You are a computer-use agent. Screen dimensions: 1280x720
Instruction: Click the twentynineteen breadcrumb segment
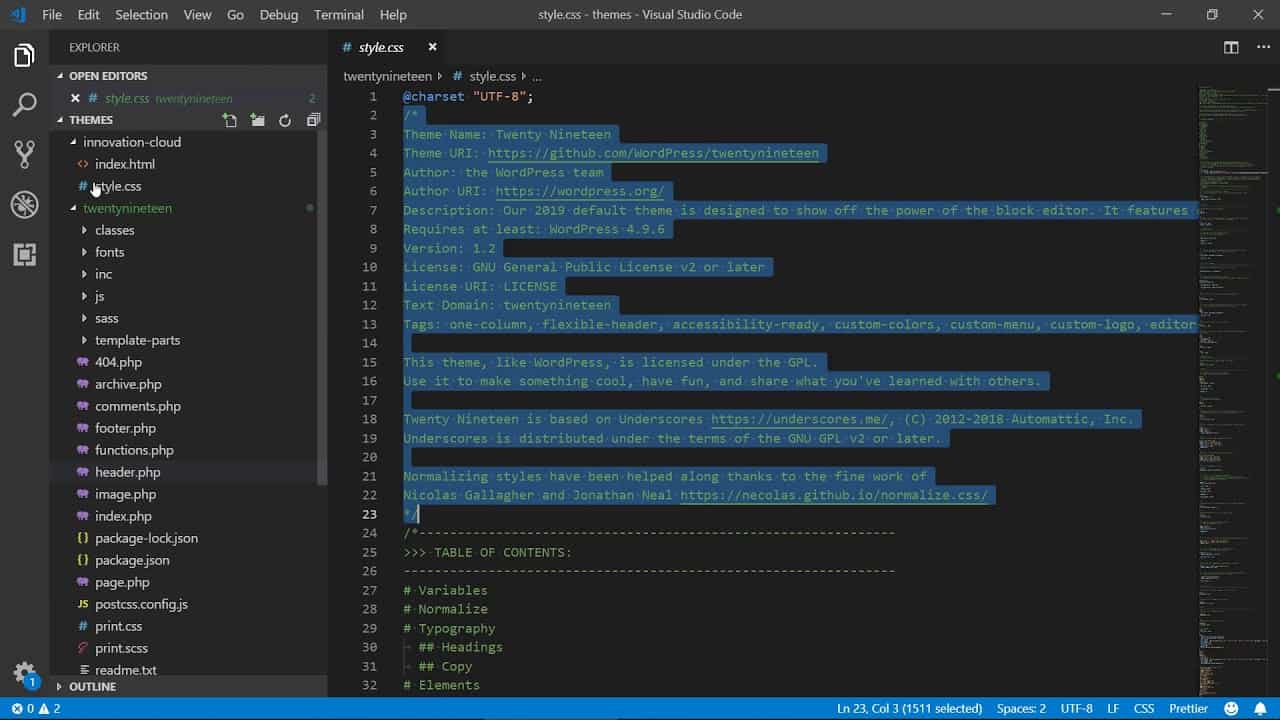tap(387, 76)
